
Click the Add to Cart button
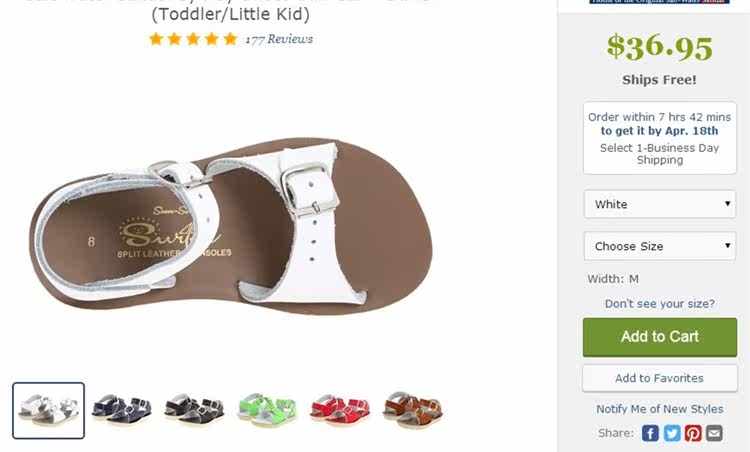660,337
